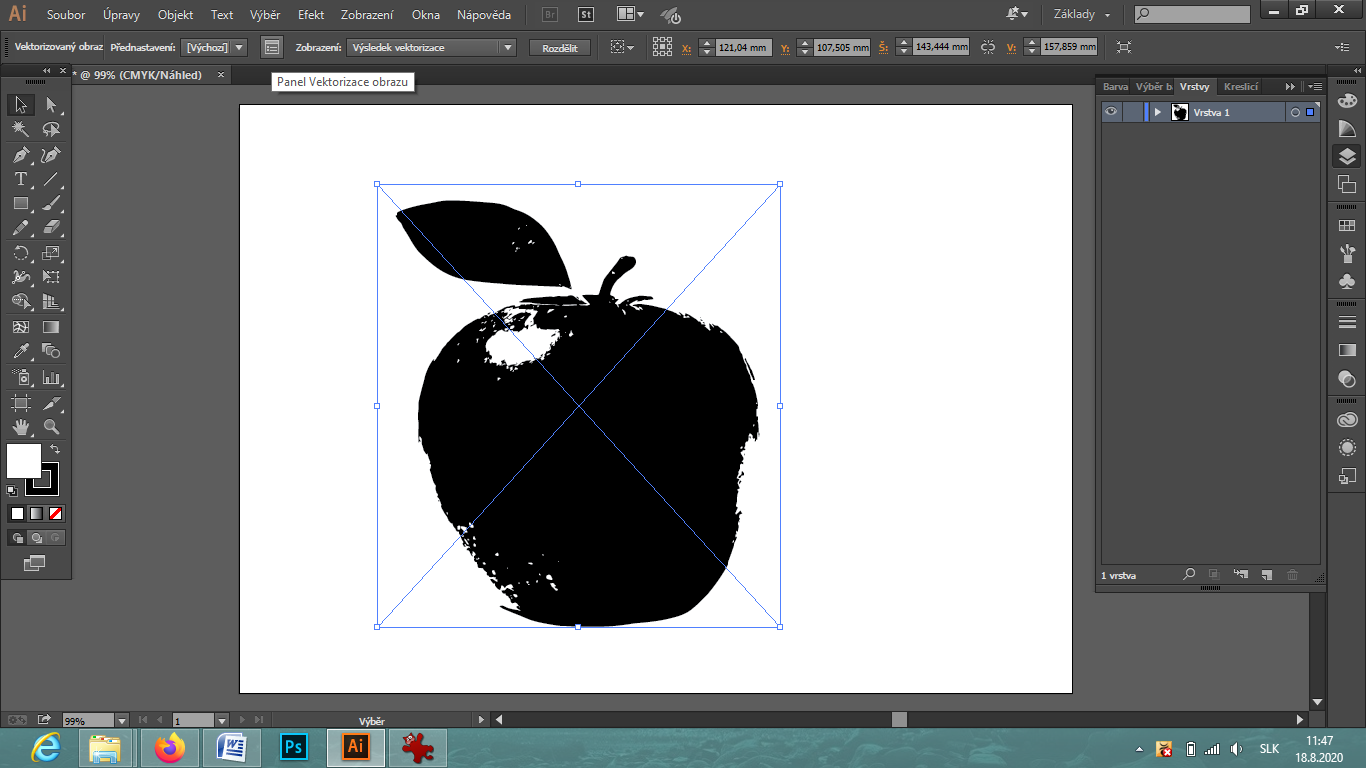Select the Eyedropper tool

(20, 351)
